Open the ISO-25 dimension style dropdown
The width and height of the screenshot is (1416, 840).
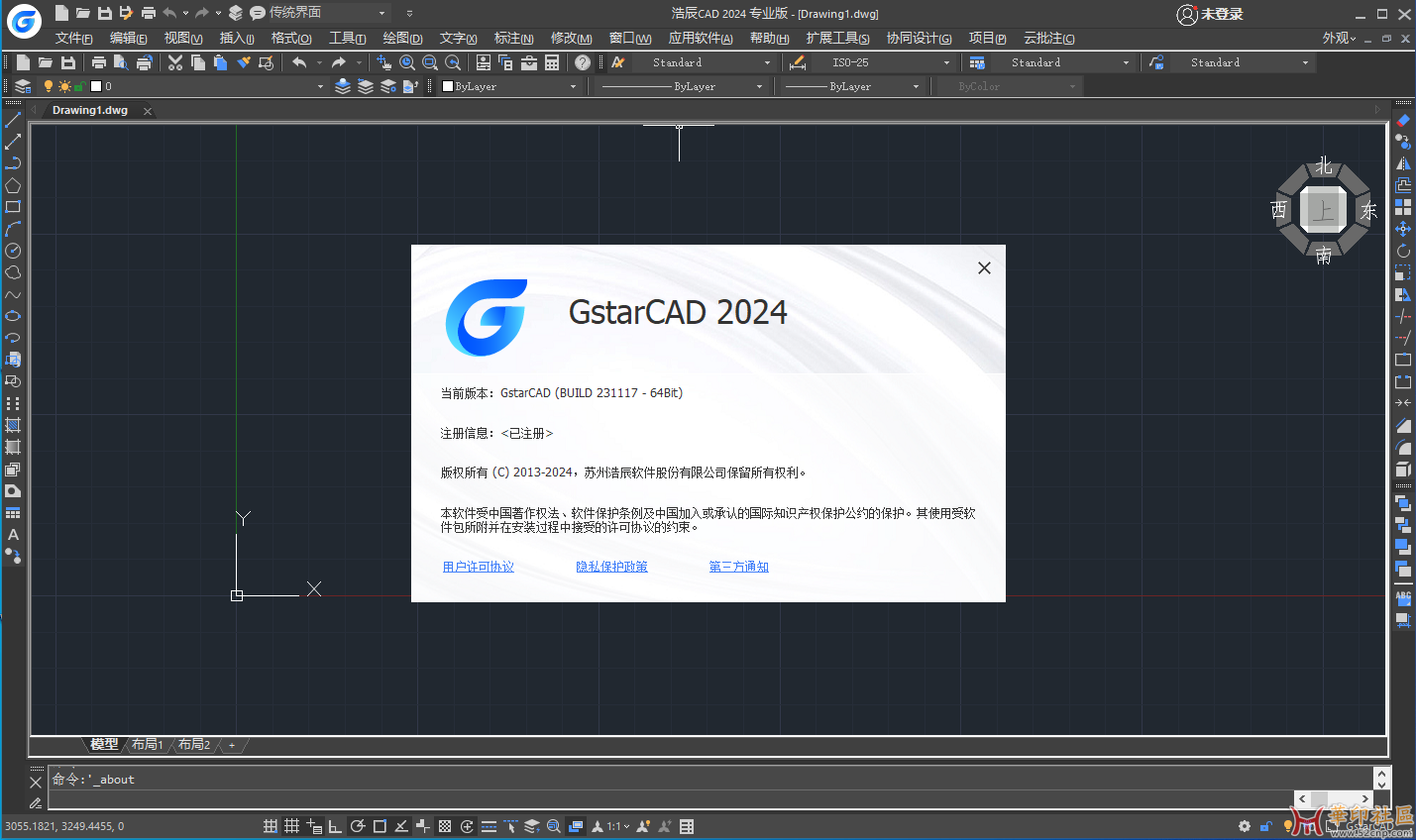946,62
